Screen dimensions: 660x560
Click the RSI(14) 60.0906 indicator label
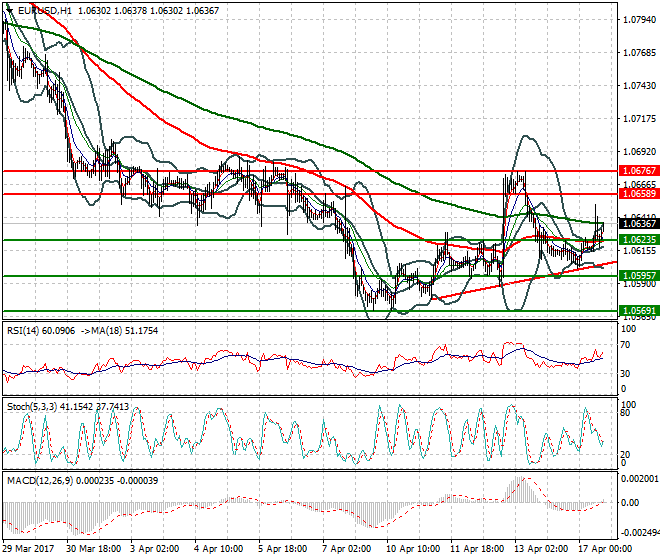pos(41,331)
